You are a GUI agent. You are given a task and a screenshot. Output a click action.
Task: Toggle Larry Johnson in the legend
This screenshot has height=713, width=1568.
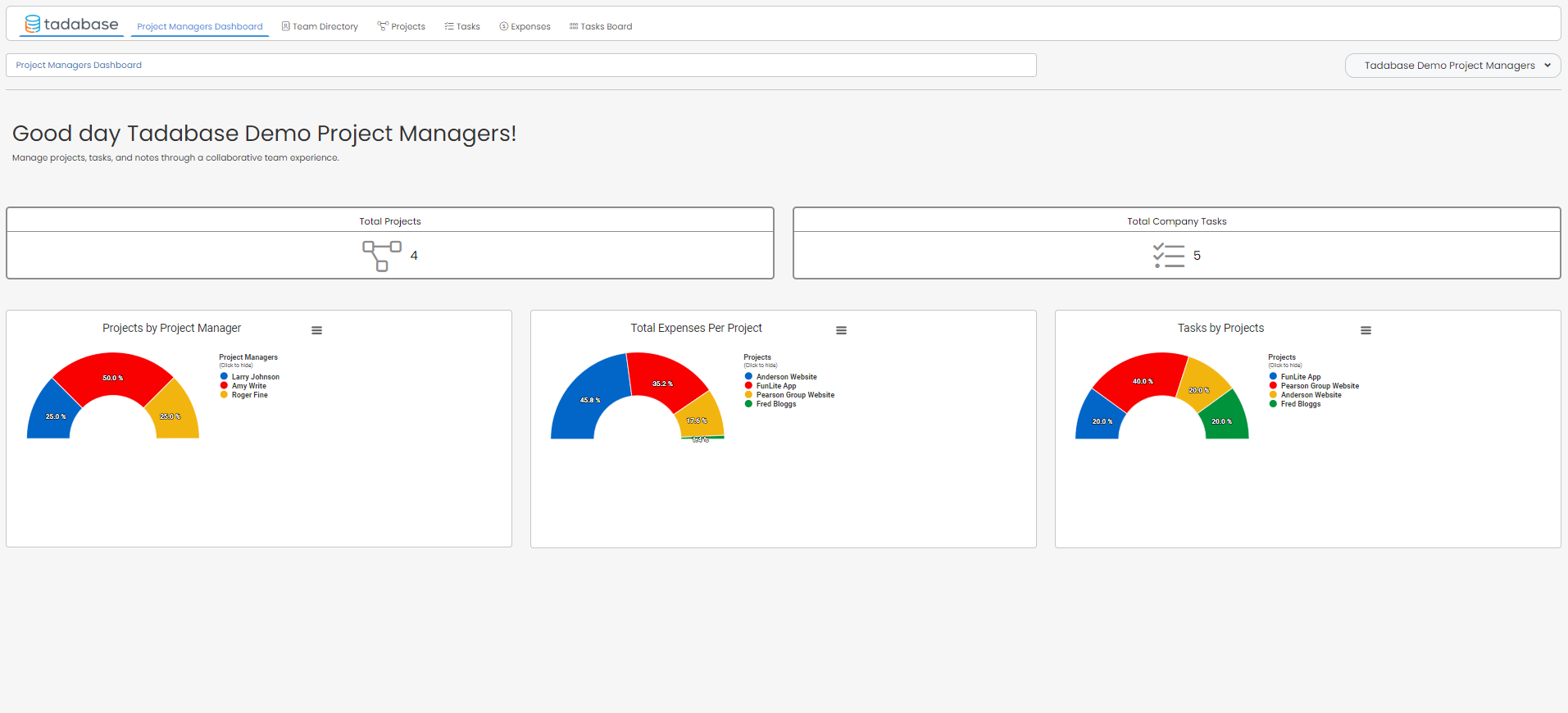[250, 377]
